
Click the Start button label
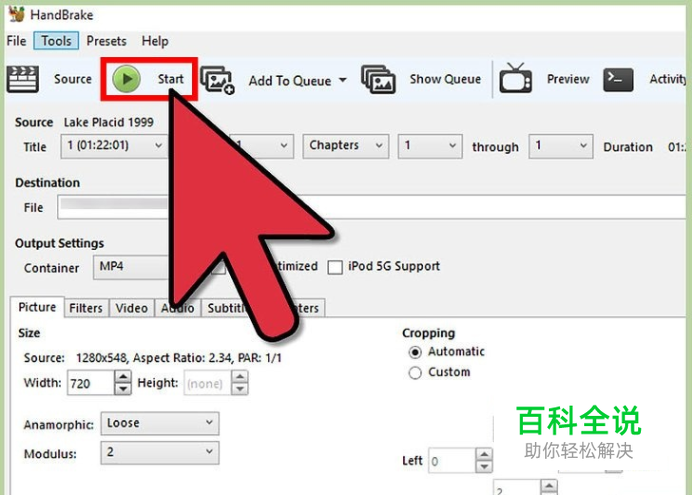(170, 79)
